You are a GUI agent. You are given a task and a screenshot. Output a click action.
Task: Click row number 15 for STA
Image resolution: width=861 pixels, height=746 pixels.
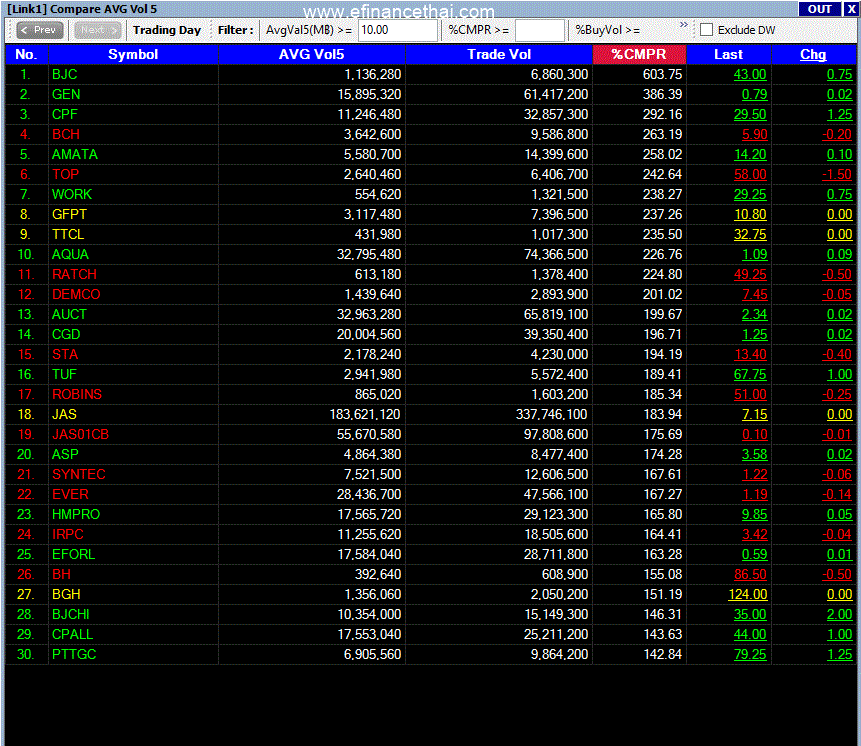click(x=25, y=355)
